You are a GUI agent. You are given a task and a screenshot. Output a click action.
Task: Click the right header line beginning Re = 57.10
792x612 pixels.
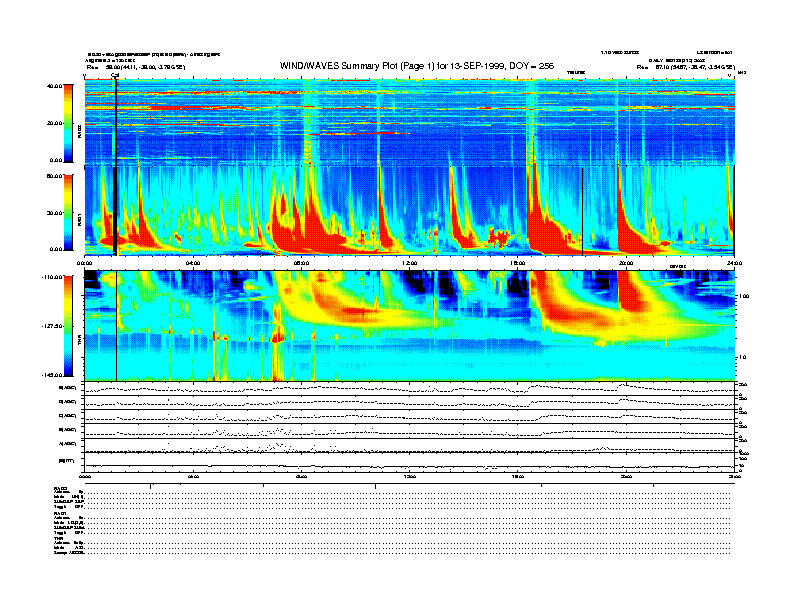point(685,67)
